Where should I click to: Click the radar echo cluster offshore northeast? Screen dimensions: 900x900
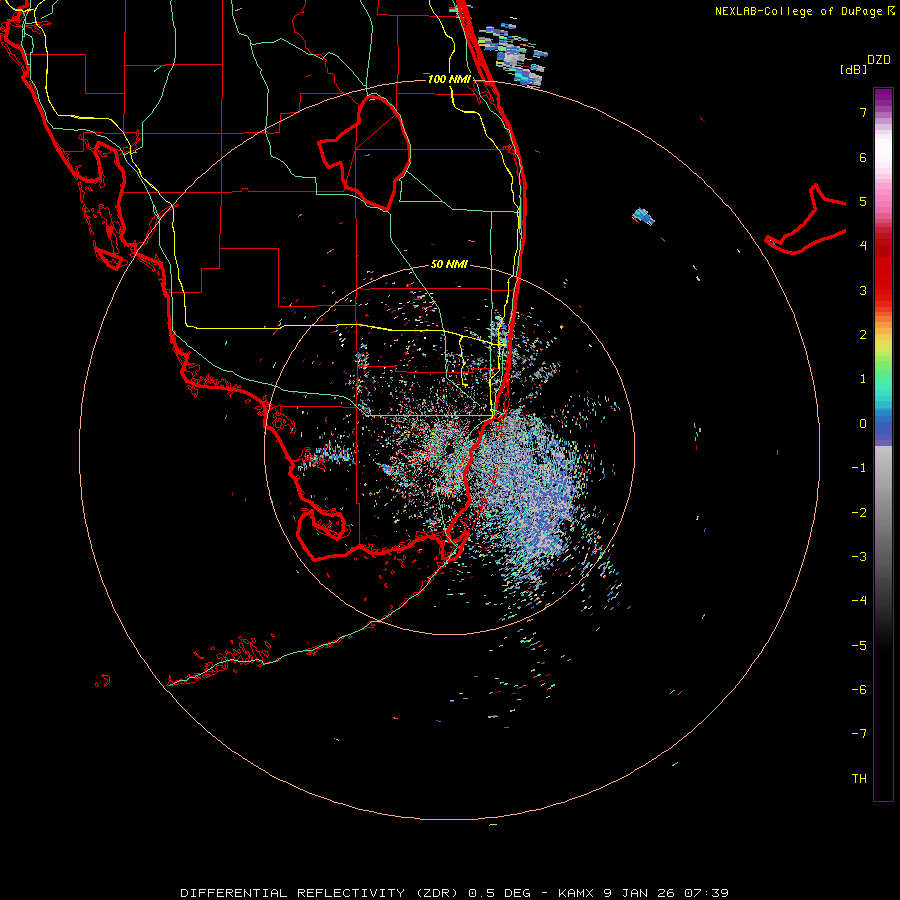coord(513,56)
